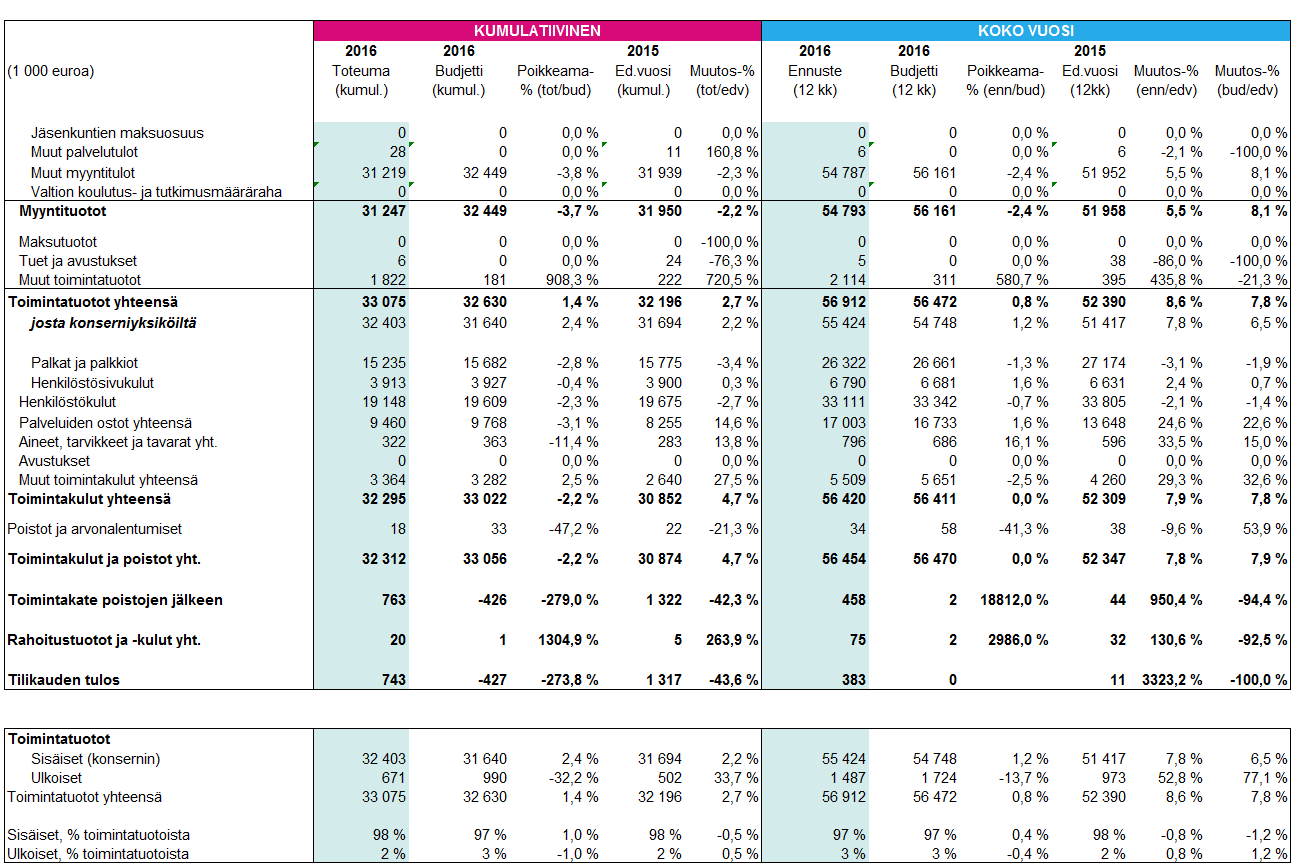Click the 54 793 Myyntituotot forecast cell

click(x=842, y=211)
